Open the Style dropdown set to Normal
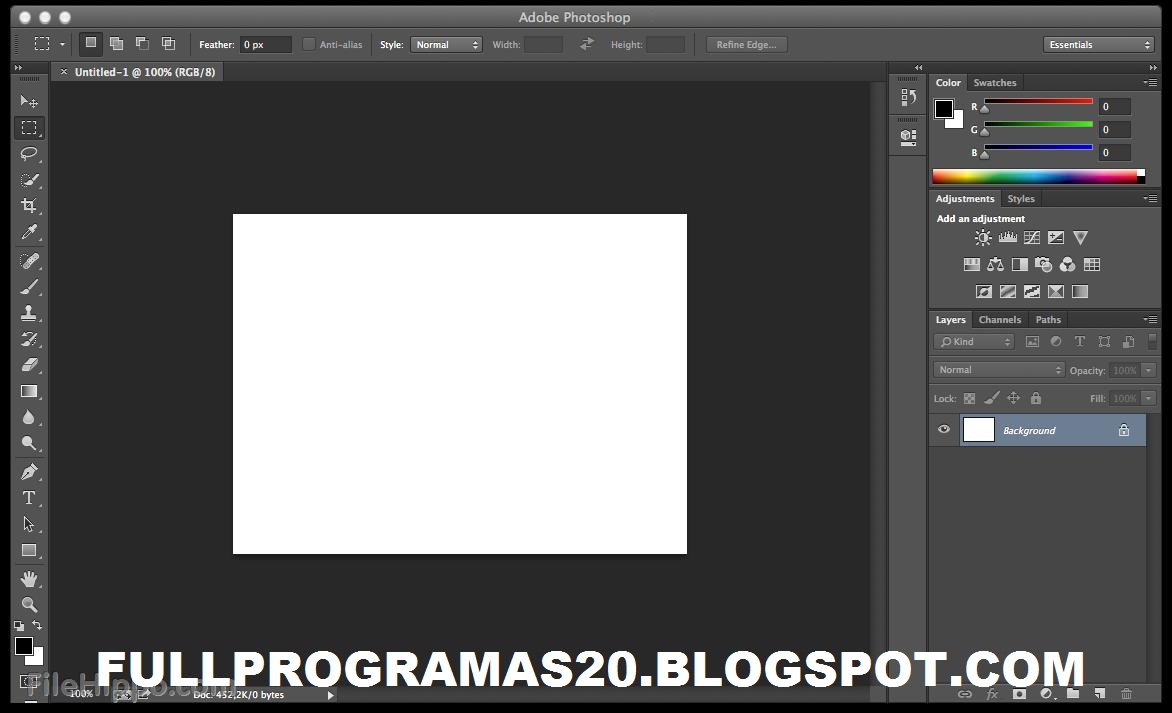 point(446,45)
